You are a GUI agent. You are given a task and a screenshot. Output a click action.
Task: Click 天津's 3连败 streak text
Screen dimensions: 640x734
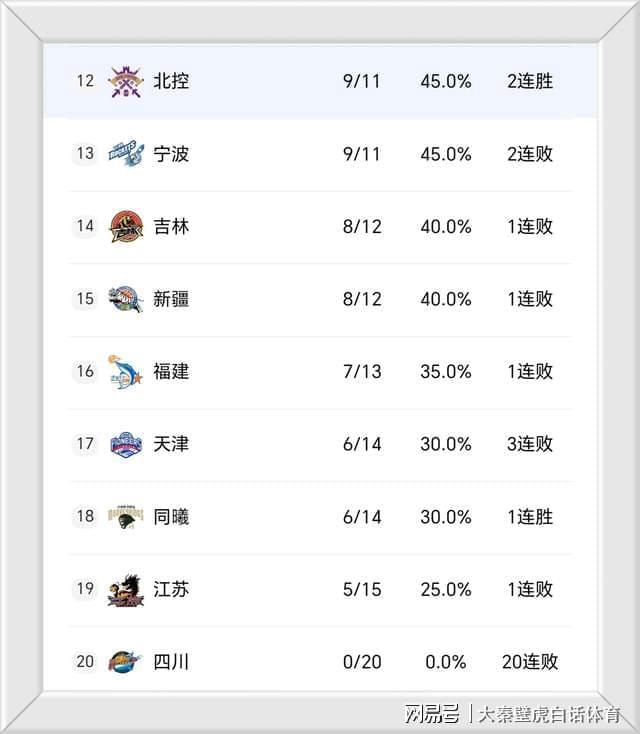(x=529, y=444)
